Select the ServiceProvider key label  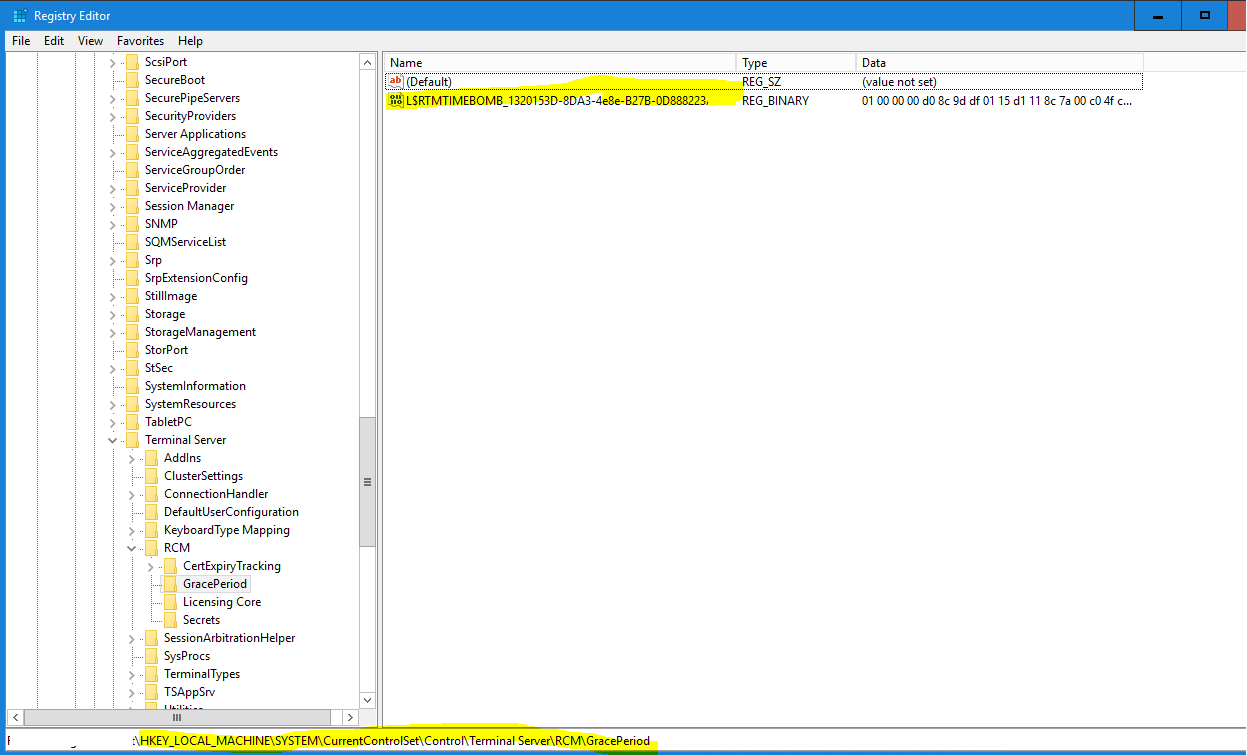pos(185,188)
